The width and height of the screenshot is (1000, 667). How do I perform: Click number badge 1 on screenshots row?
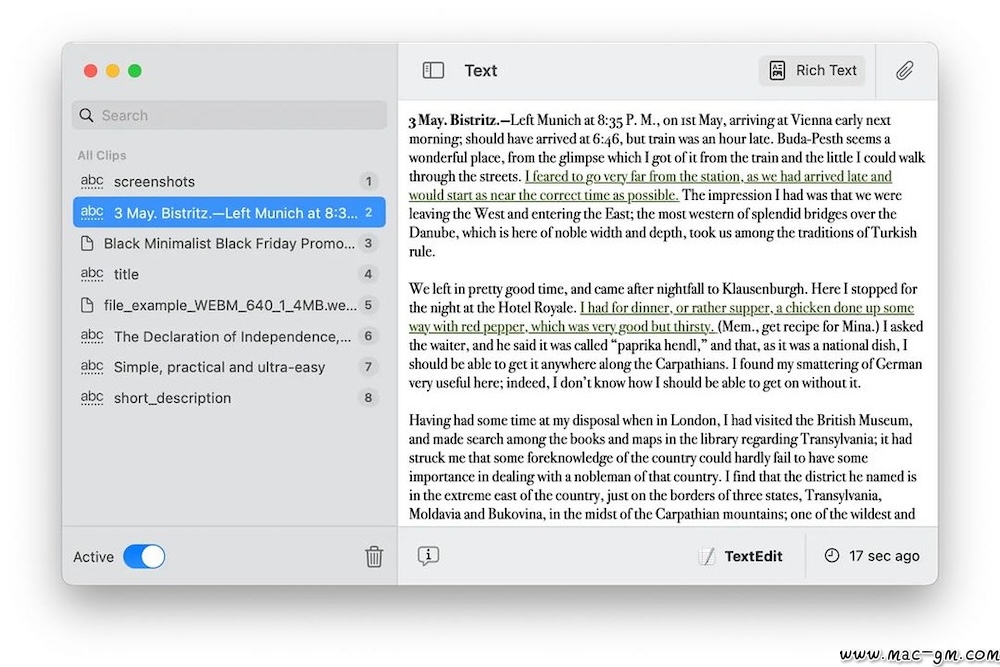pyautogui.click(x=368, y=182)
